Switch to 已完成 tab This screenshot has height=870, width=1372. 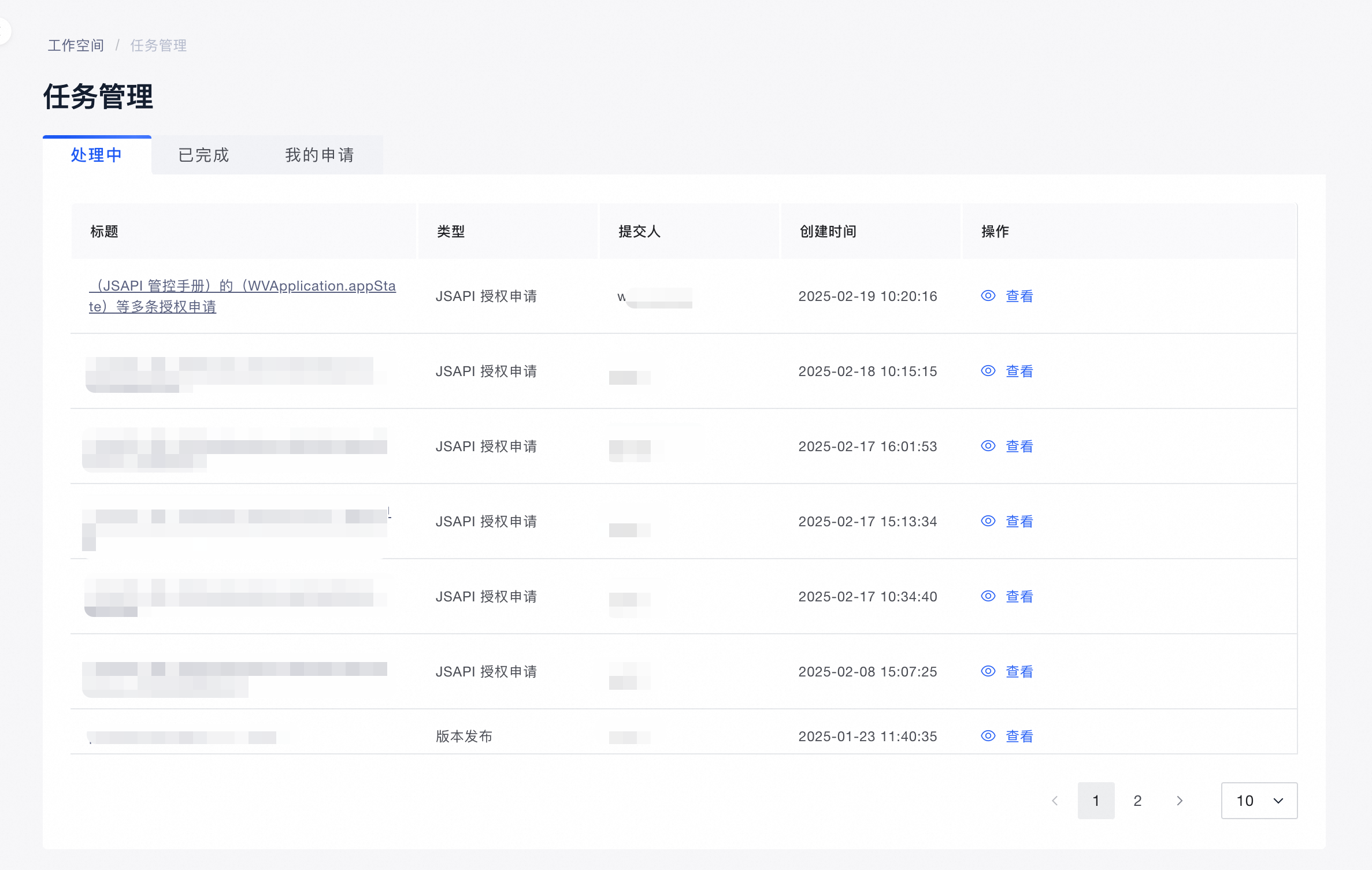pyautogui.click(x=203, y=155)
